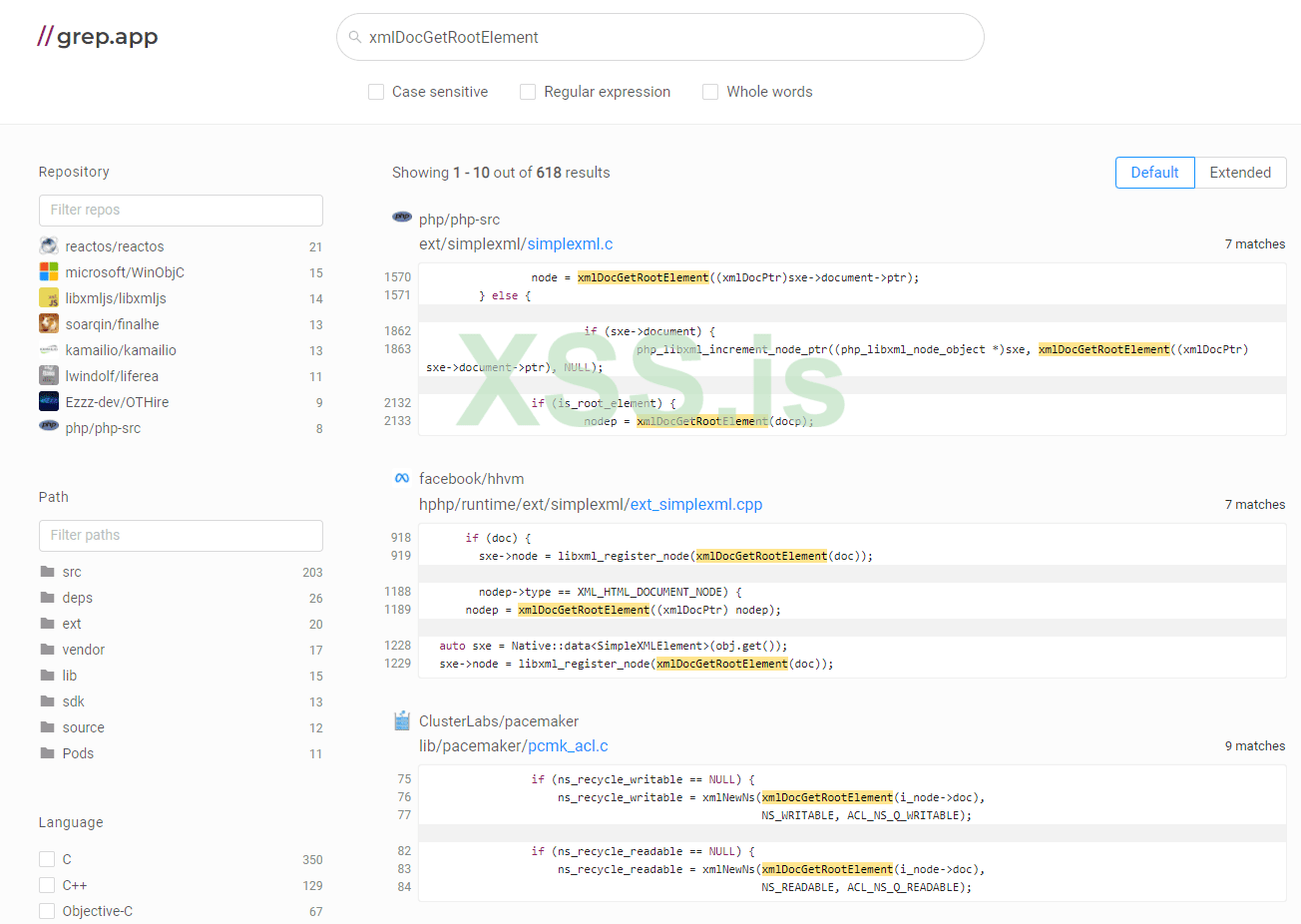
Task: Open the simplexml.c file link
Action: pyautogui.click(x=570, y=244)
